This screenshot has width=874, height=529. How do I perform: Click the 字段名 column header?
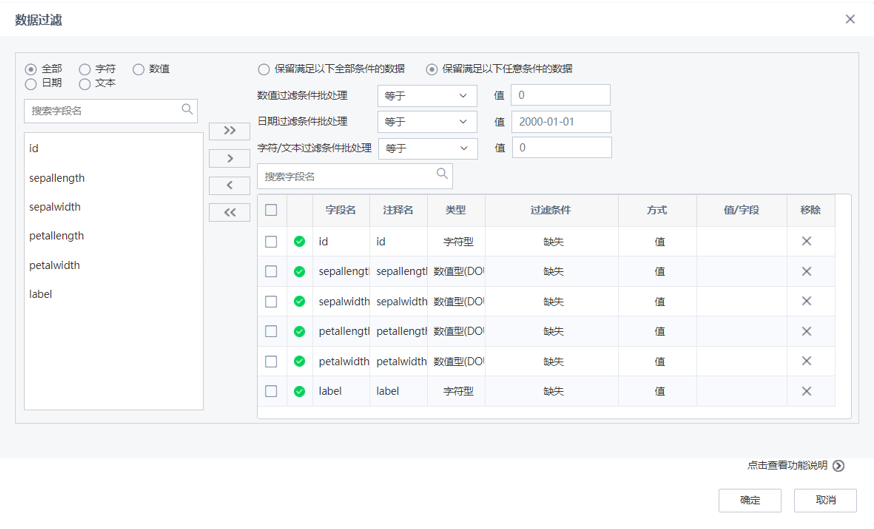[341, 210]
